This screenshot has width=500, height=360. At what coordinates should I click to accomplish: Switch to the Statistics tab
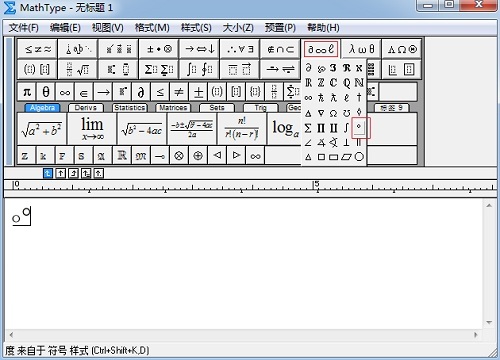click(130, 108)
